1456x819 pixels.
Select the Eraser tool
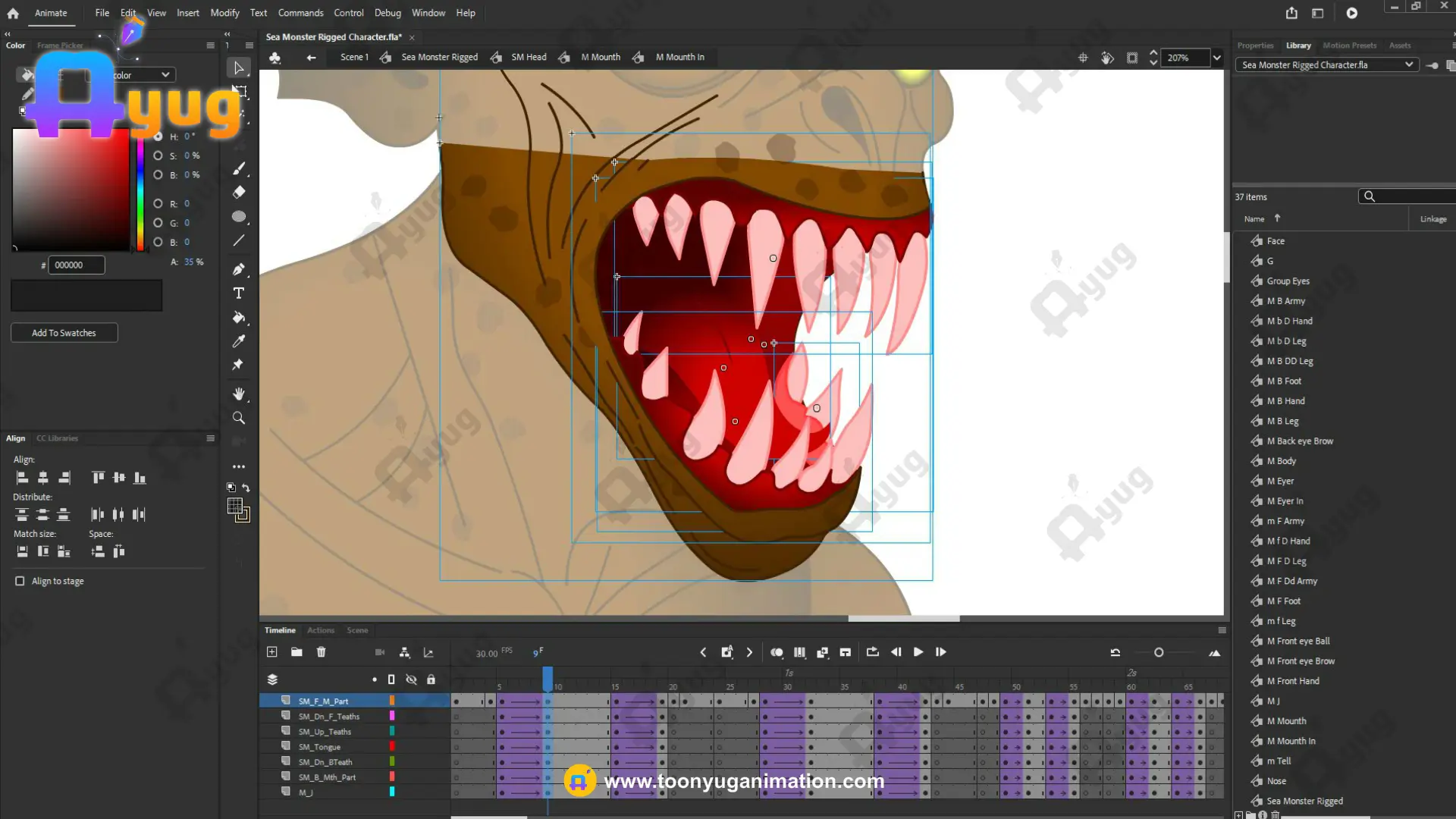click(x=239, y=193)
